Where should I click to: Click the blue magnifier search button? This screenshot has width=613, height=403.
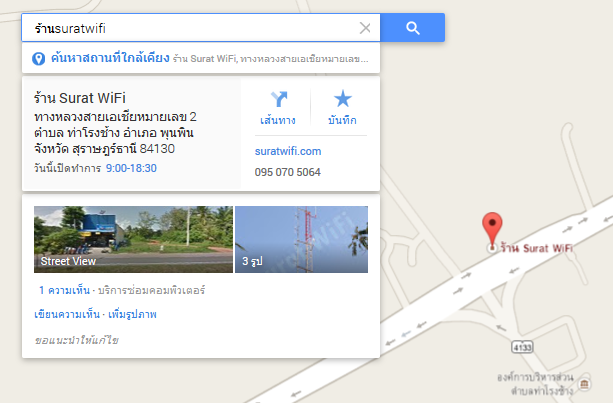[412, 28]
